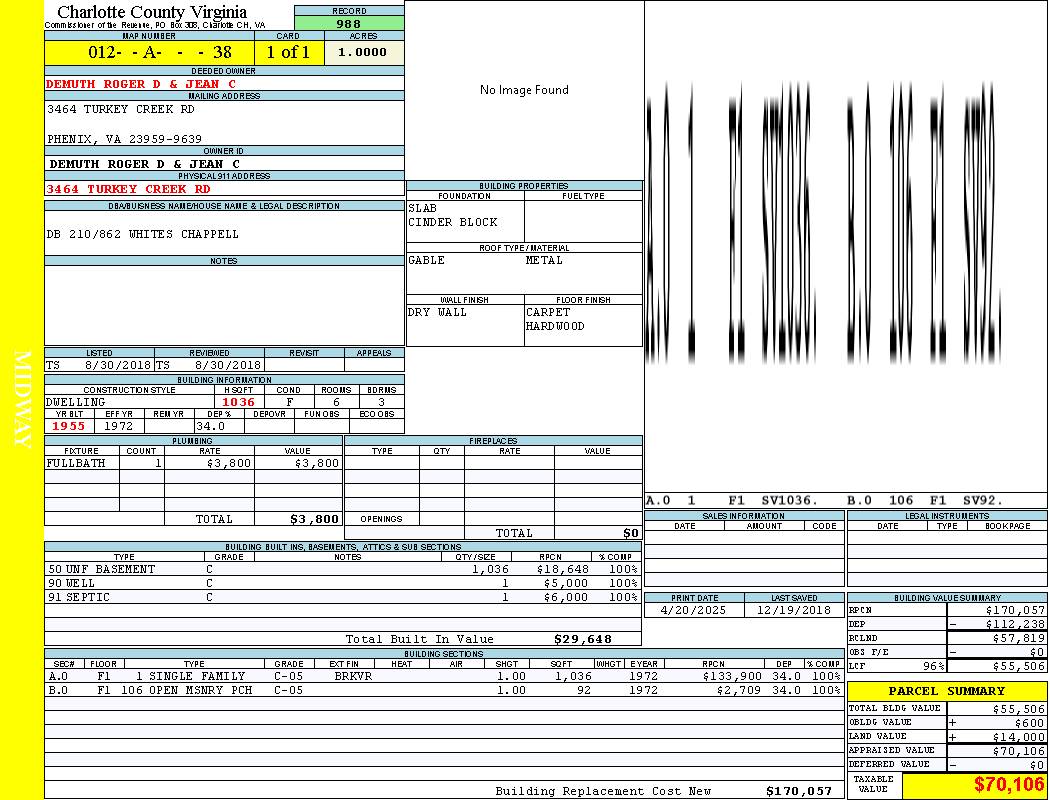
Task: Click the black Owner ID name entry
Action: [x=145, y=164]
